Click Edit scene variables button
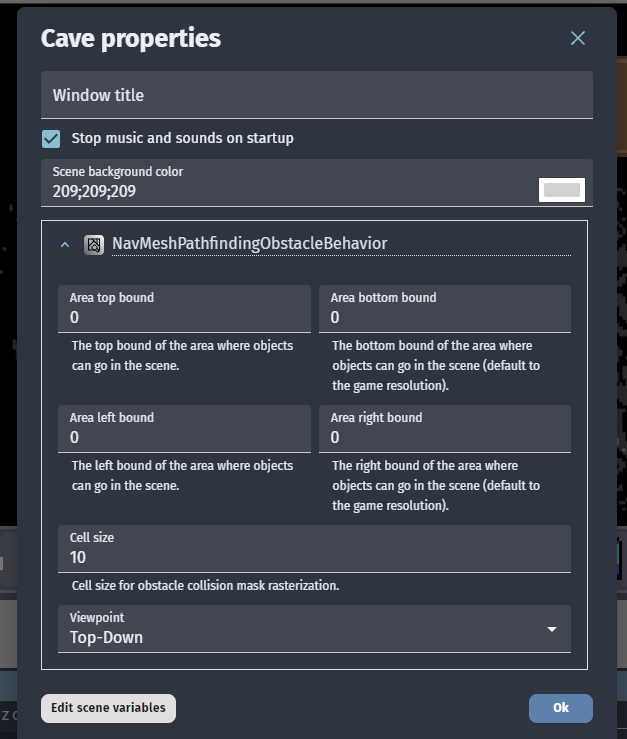627x739 pixels. click(x=109, y=708)
